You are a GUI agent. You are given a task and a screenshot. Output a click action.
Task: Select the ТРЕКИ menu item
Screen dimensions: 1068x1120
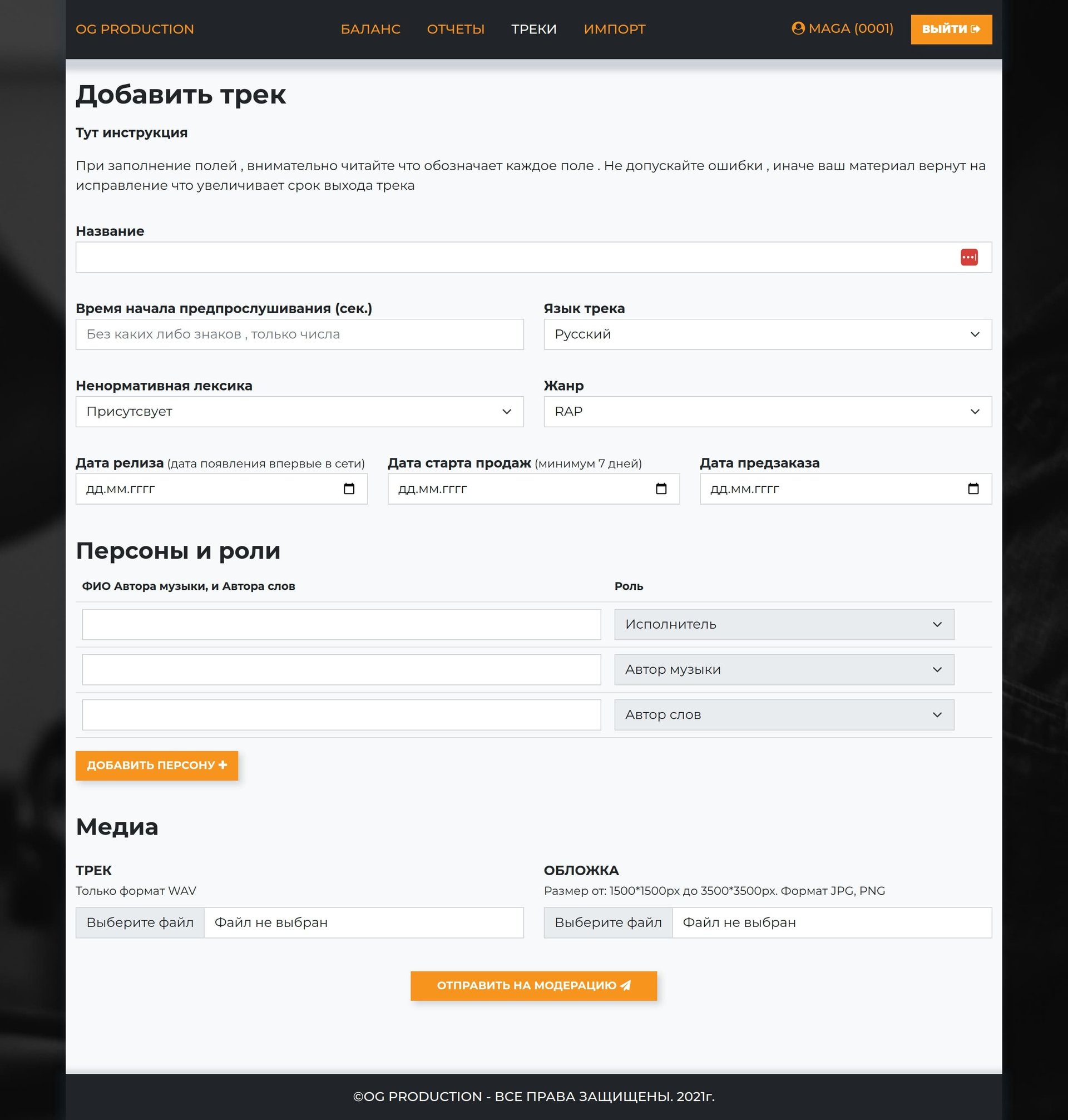pyautogui.click(x=533, y=29)
